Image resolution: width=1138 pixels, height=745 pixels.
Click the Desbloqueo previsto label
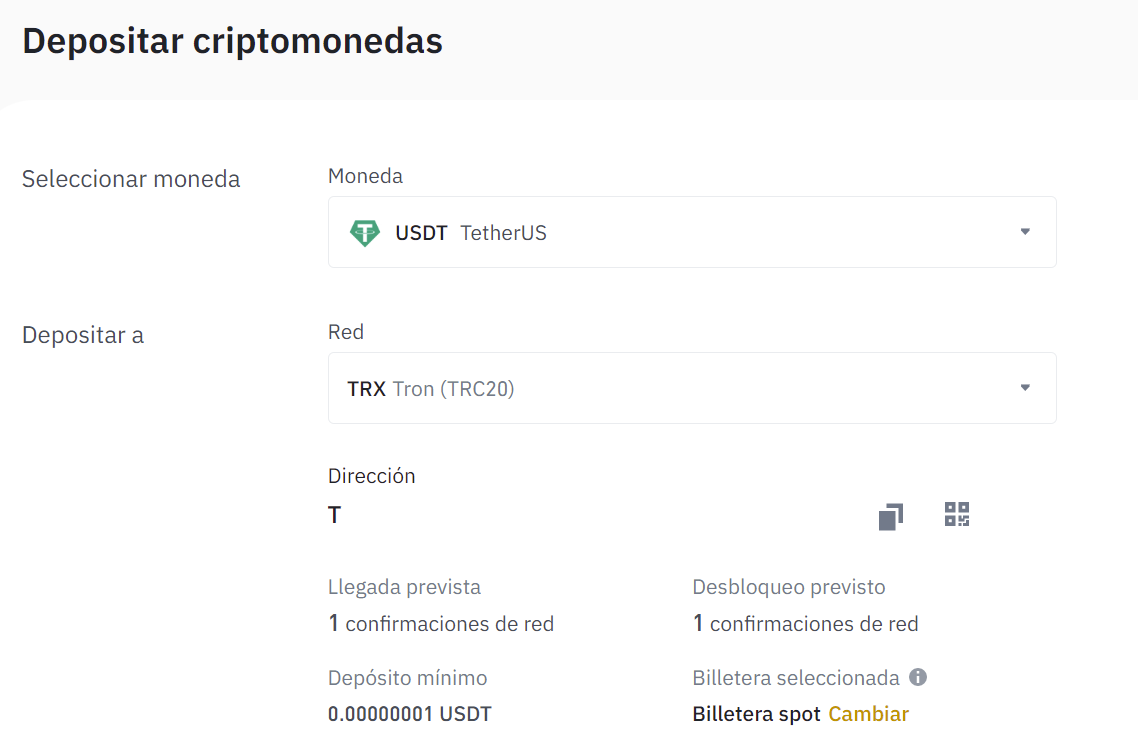pos(789,587)
